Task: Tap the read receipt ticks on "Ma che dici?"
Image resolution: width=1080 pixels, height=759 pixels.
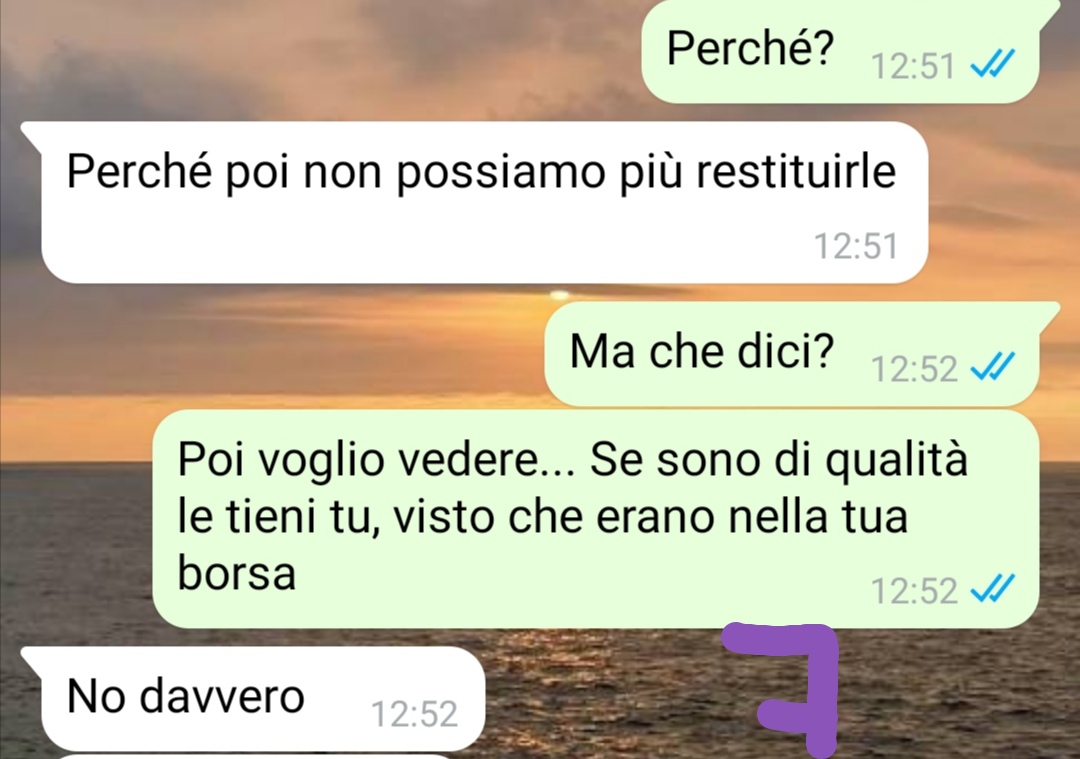Action: pos(993,366)
